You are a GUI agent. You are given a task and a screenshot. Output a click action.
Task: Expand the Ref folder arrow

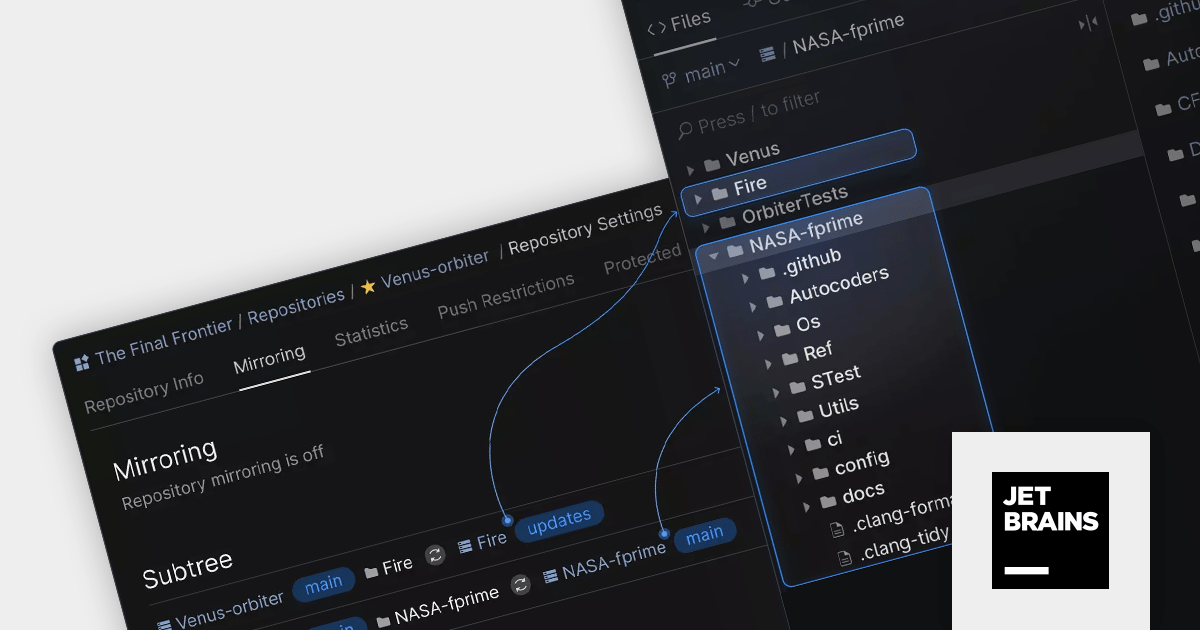point(768,364)
